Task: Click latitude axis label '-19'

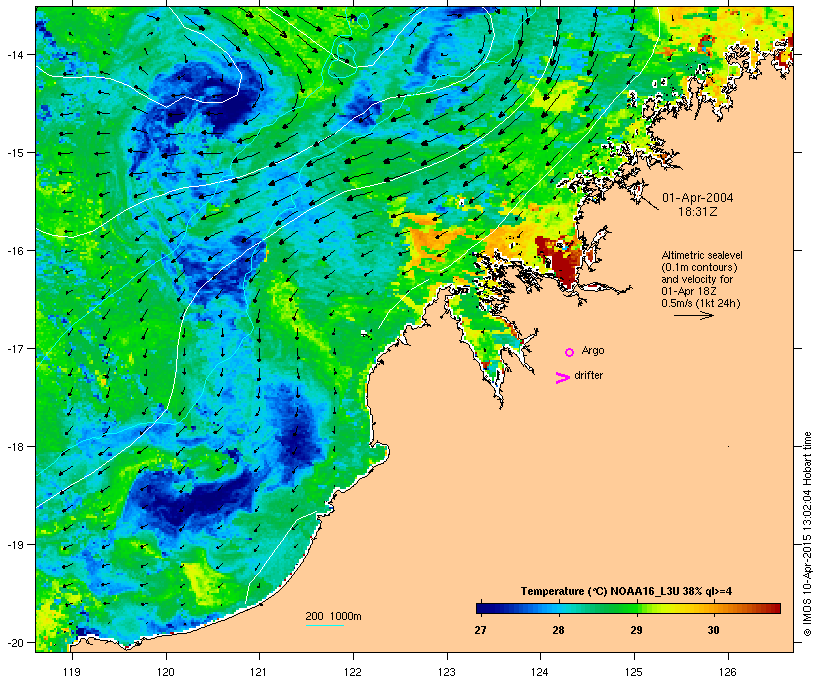Action: pos(15,545)
